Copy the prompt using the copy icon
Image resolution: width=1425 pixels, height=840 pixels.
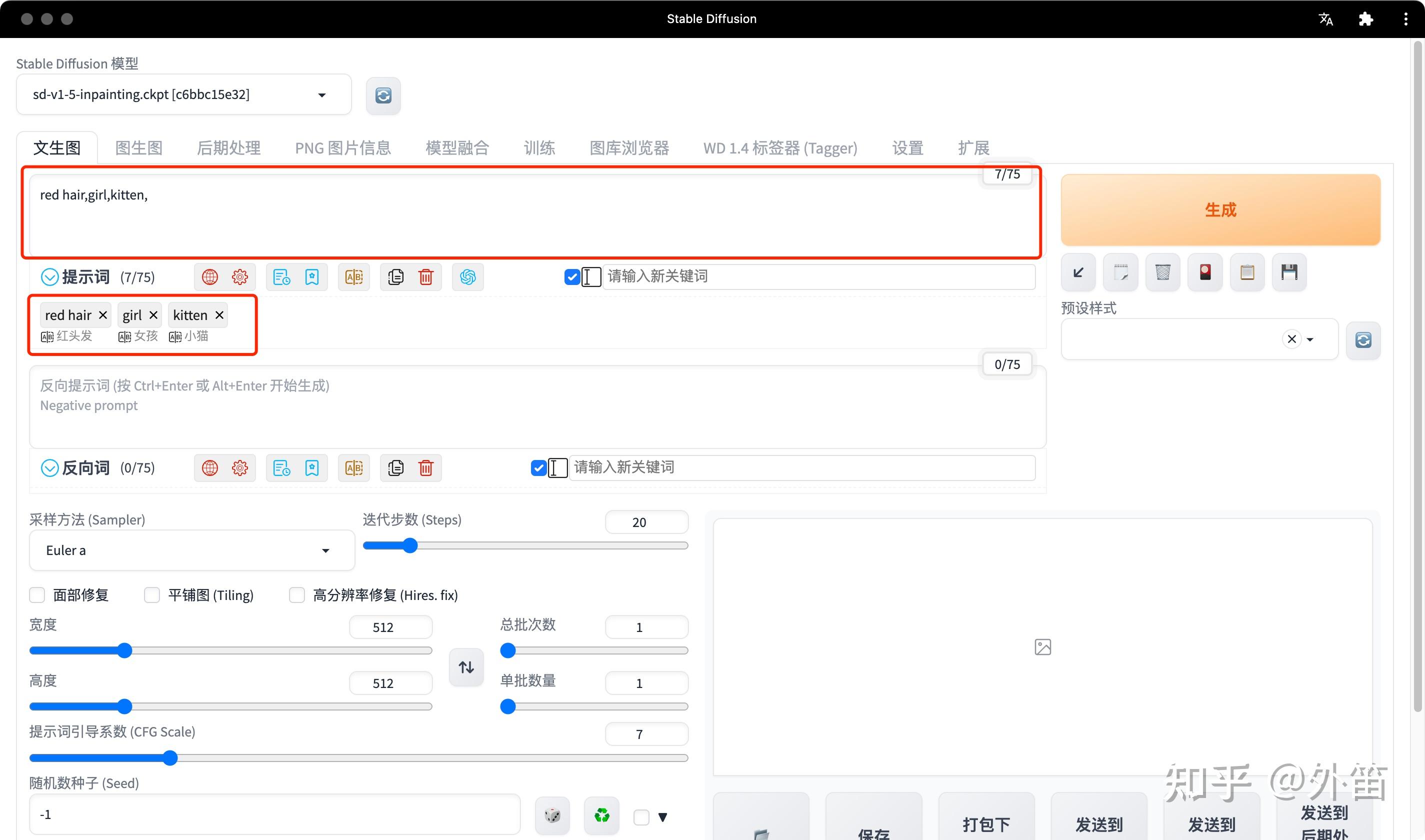tap(395, 277)
